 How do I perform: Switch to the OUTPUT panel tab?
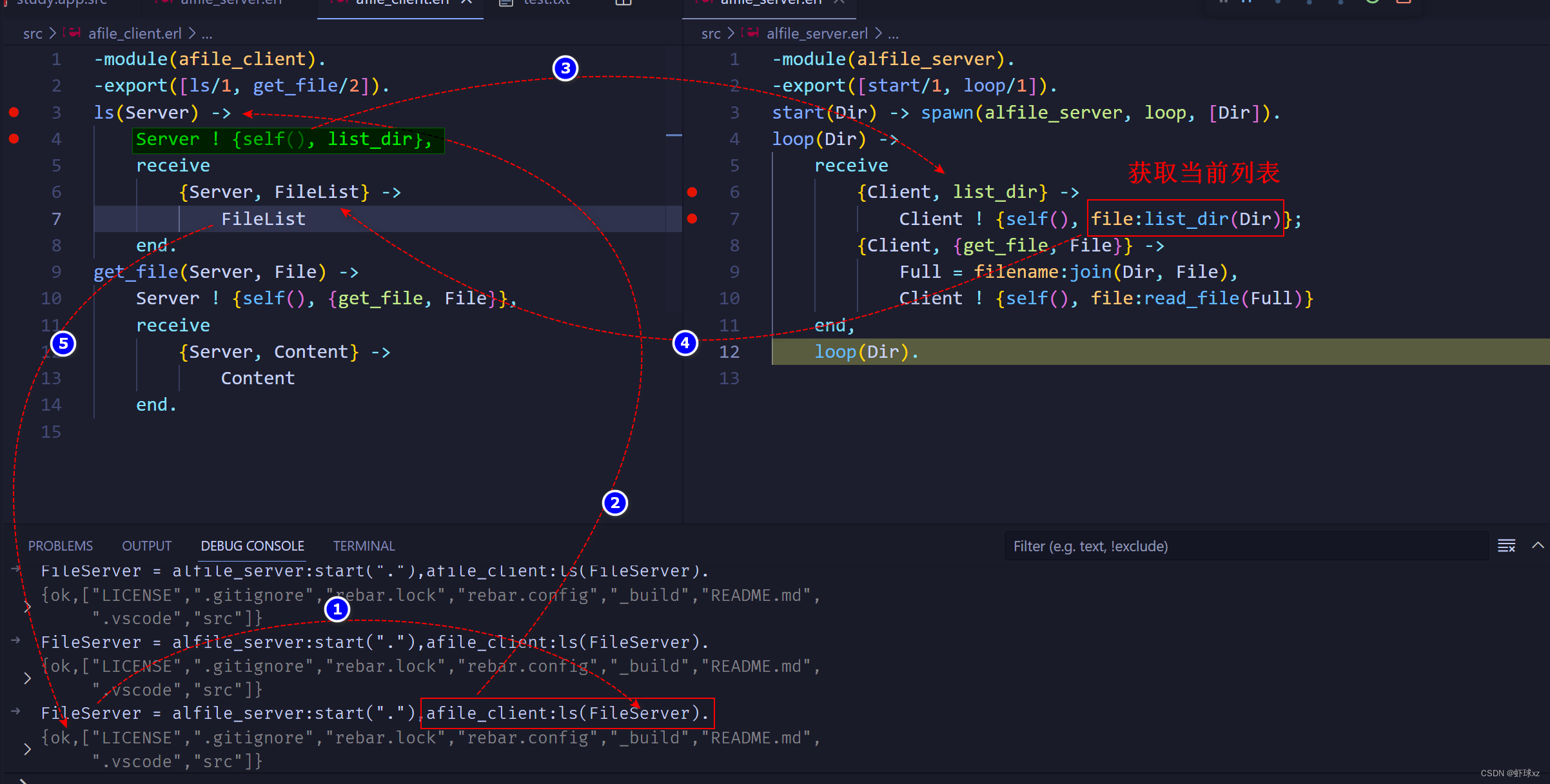click(x=146, y=546)
